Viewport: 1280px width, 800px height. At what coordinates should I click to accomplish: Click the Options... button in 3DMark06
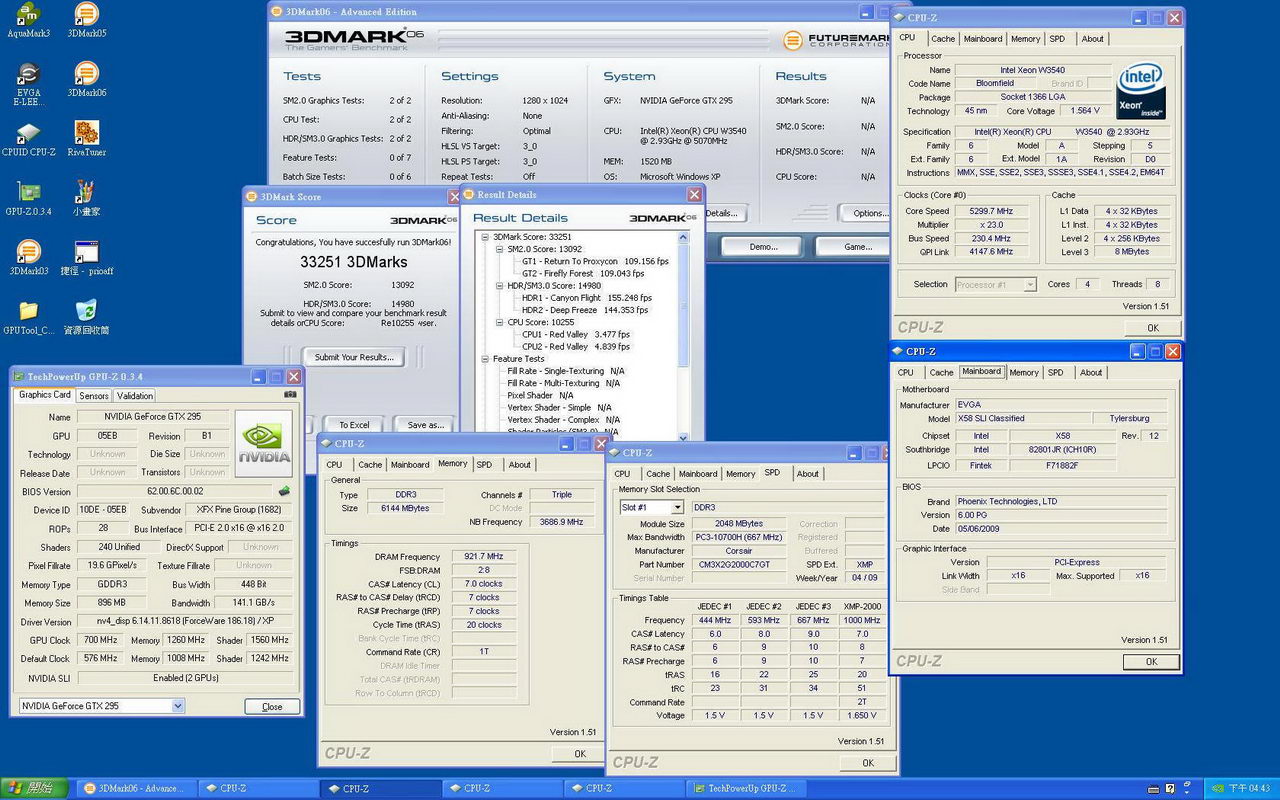click(866, 213)
